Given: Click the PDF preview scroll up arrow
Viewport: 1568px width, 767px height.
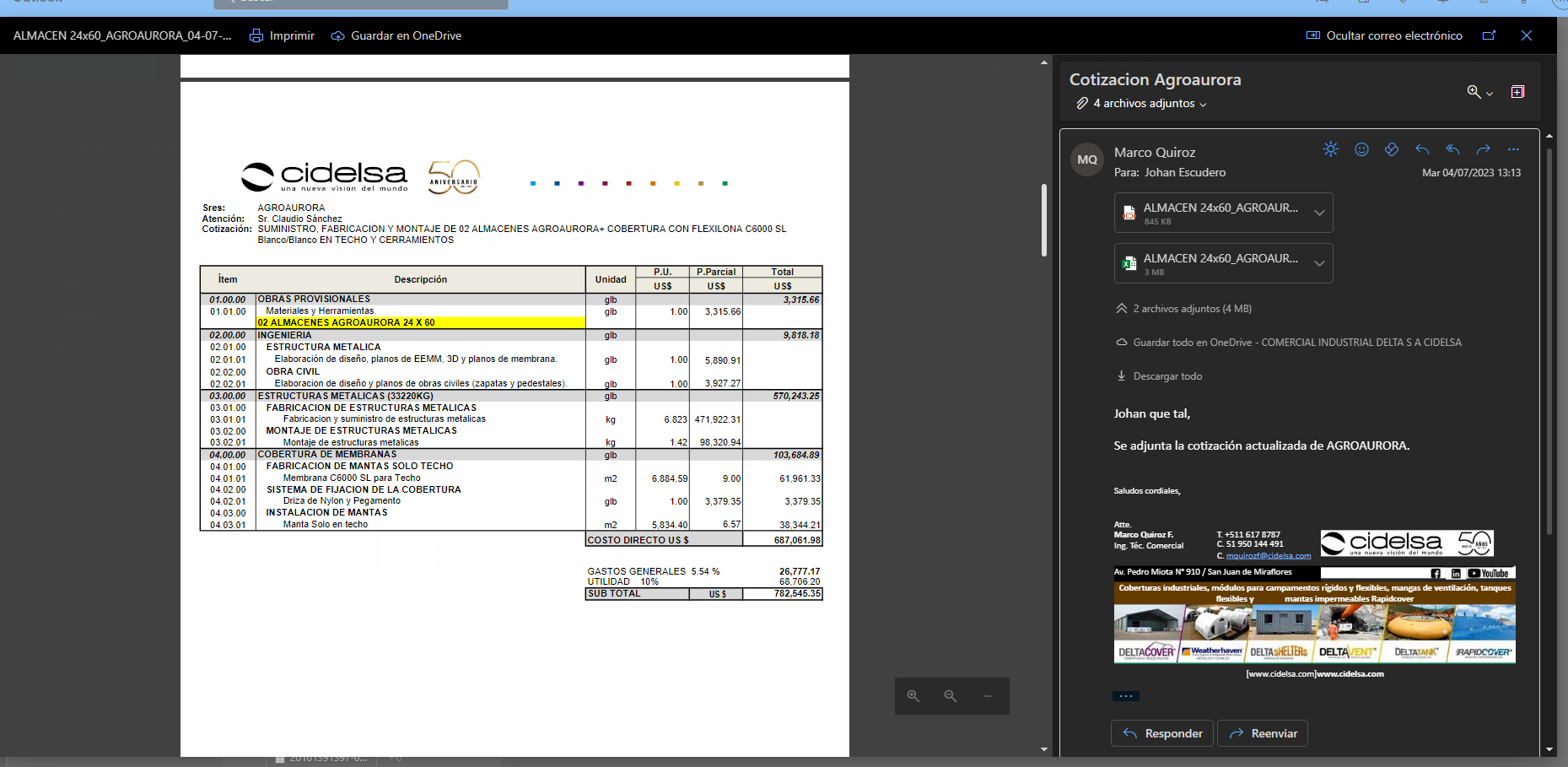Looking at the screenshot, I should point(1044,62).
